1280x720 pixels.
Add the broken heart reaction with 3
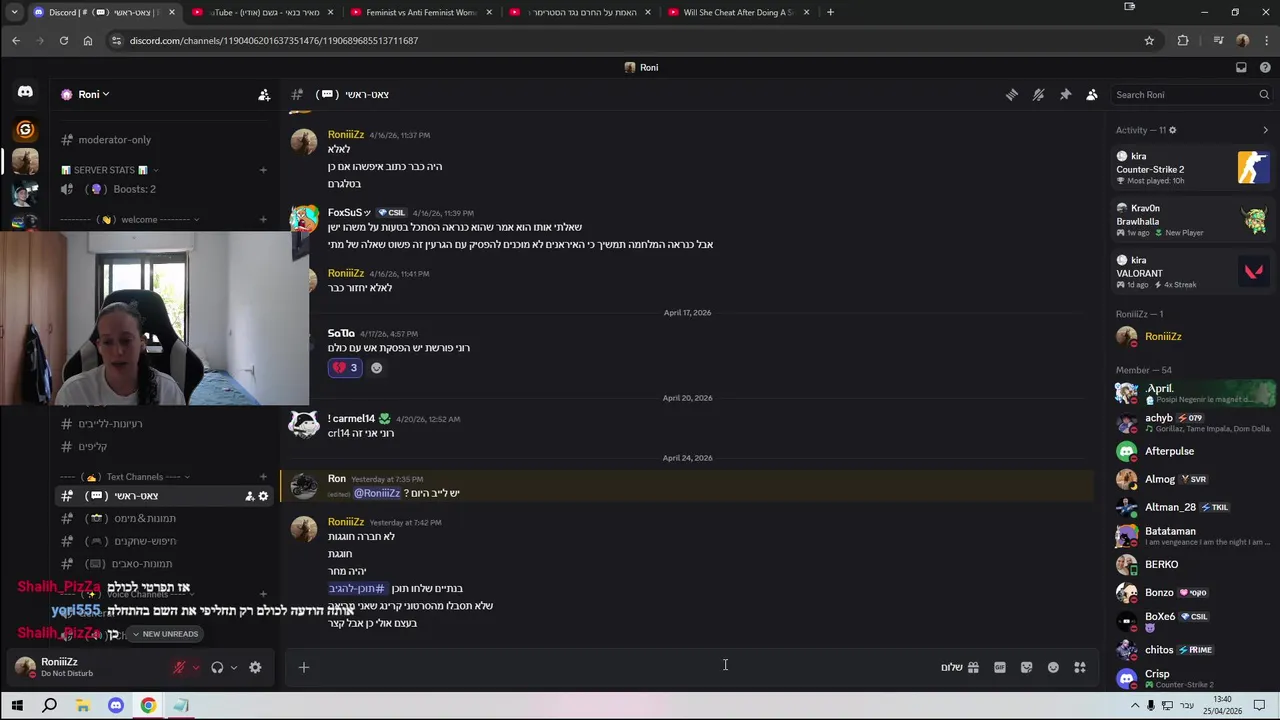pyautogui.click(x=344, y=368)
